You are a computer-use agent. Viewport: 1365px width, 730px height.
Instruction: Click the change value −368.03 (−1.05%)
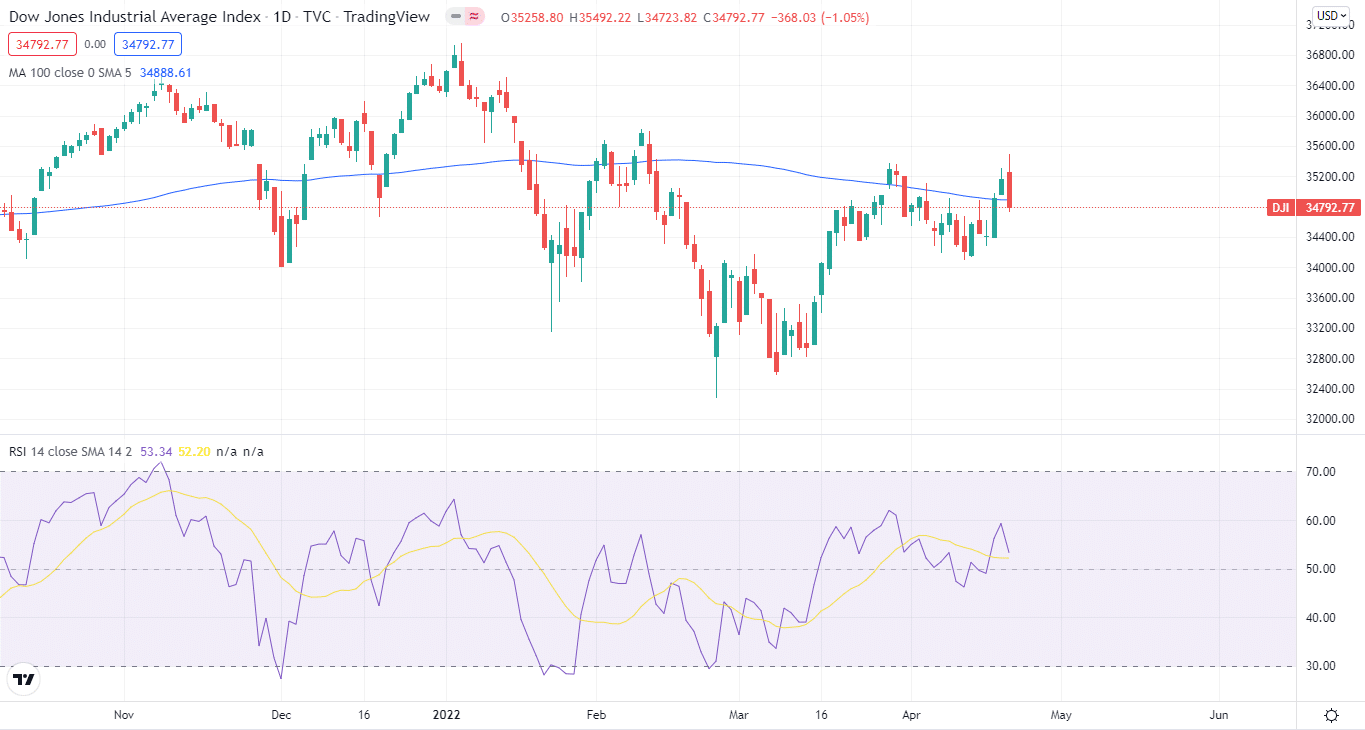coord(820,18)
